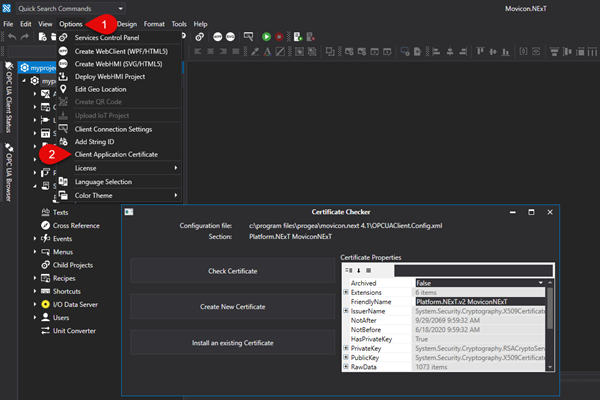Click the Unit Converter icon
Screen dimensions: 600x400
point(45,329)
